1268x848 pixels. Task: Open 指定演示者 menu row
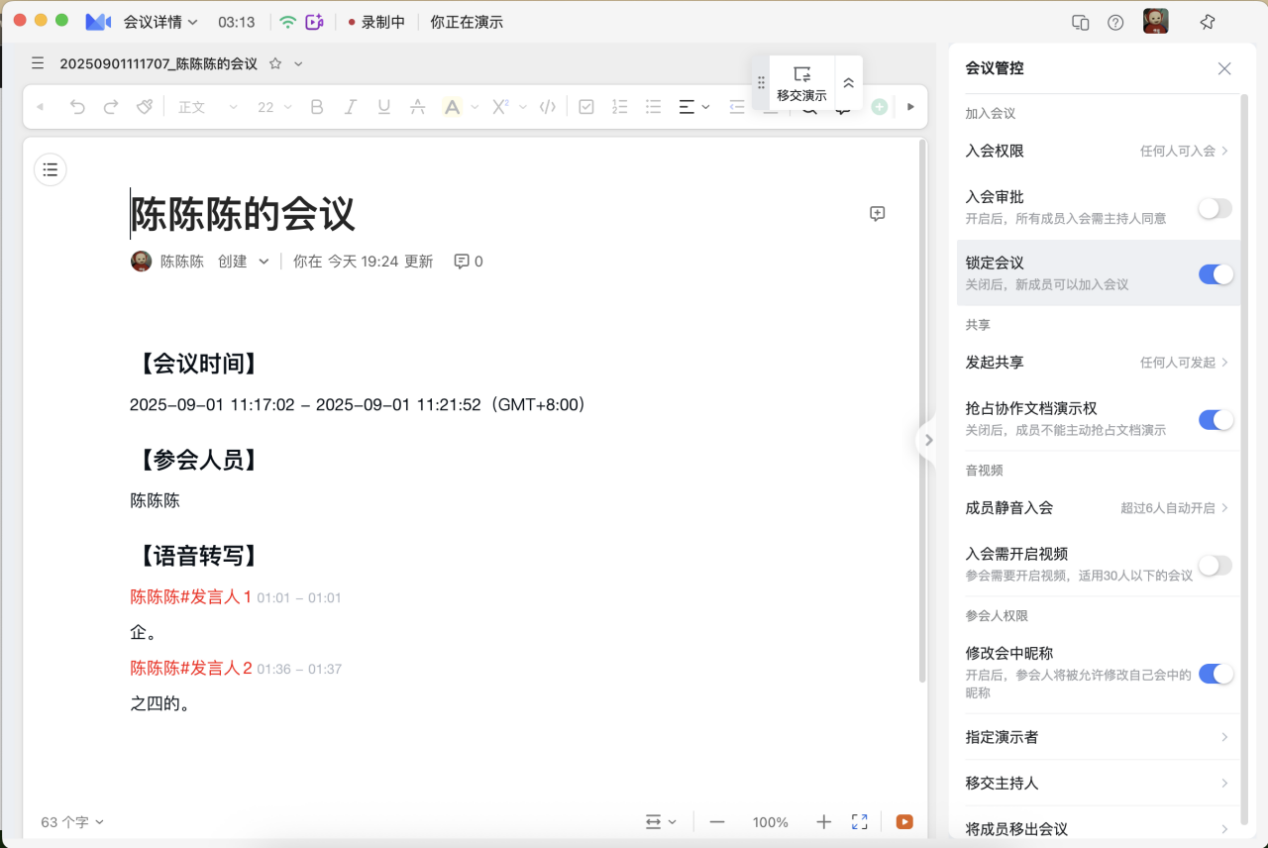[x=1097, y=737]
